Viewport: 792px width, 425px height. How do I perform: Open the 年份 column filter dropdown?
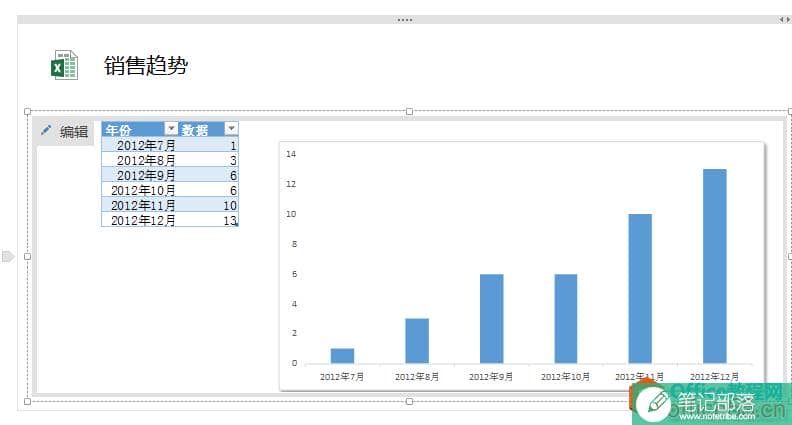coord(171,129)
